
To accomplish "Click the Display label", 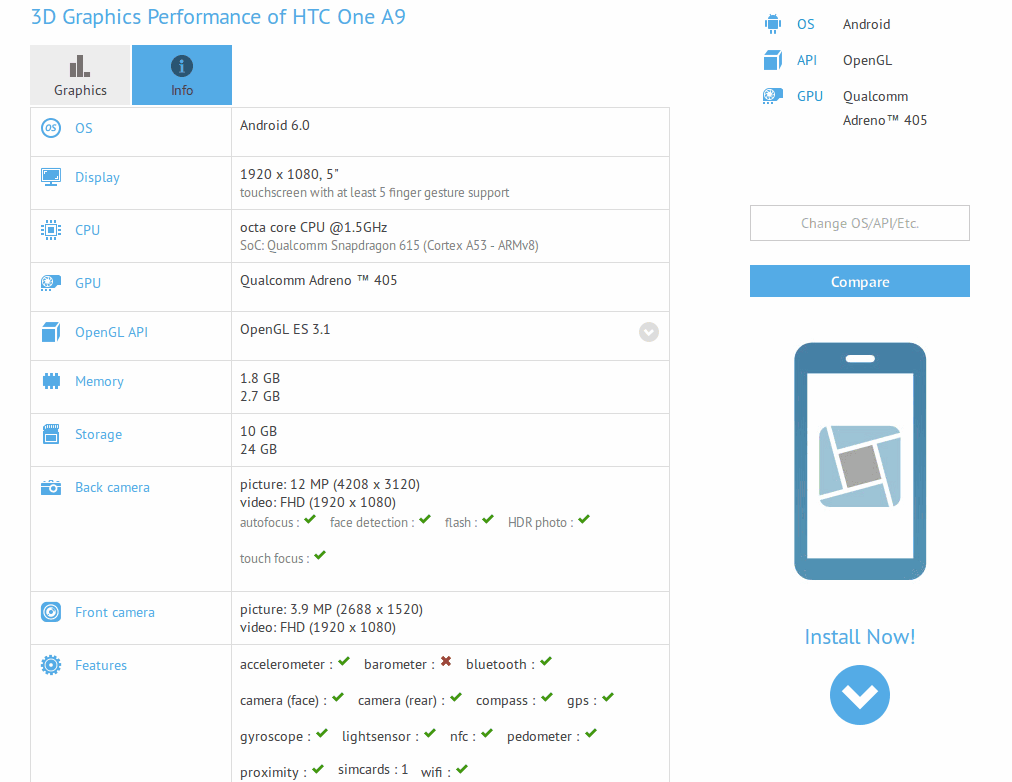I will [x=97, y=177].
